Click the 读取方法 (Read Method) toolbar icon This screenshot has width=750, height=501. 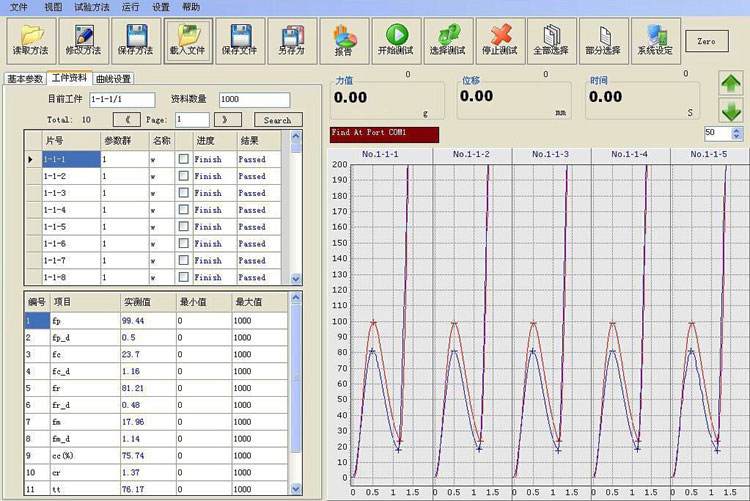click(31, 40)
